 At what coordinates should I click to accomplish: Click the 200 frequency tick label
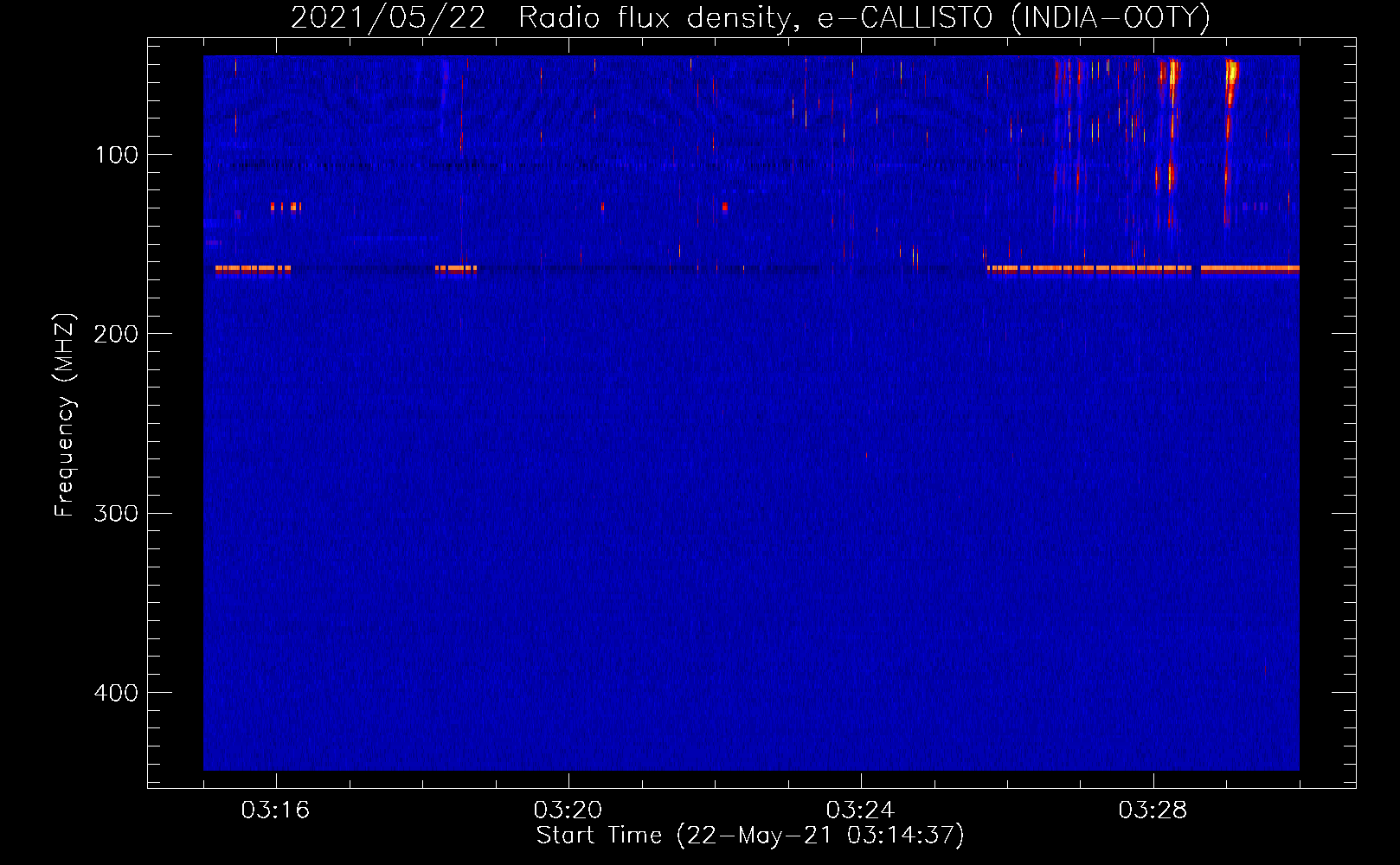click(x=116, y=334)
